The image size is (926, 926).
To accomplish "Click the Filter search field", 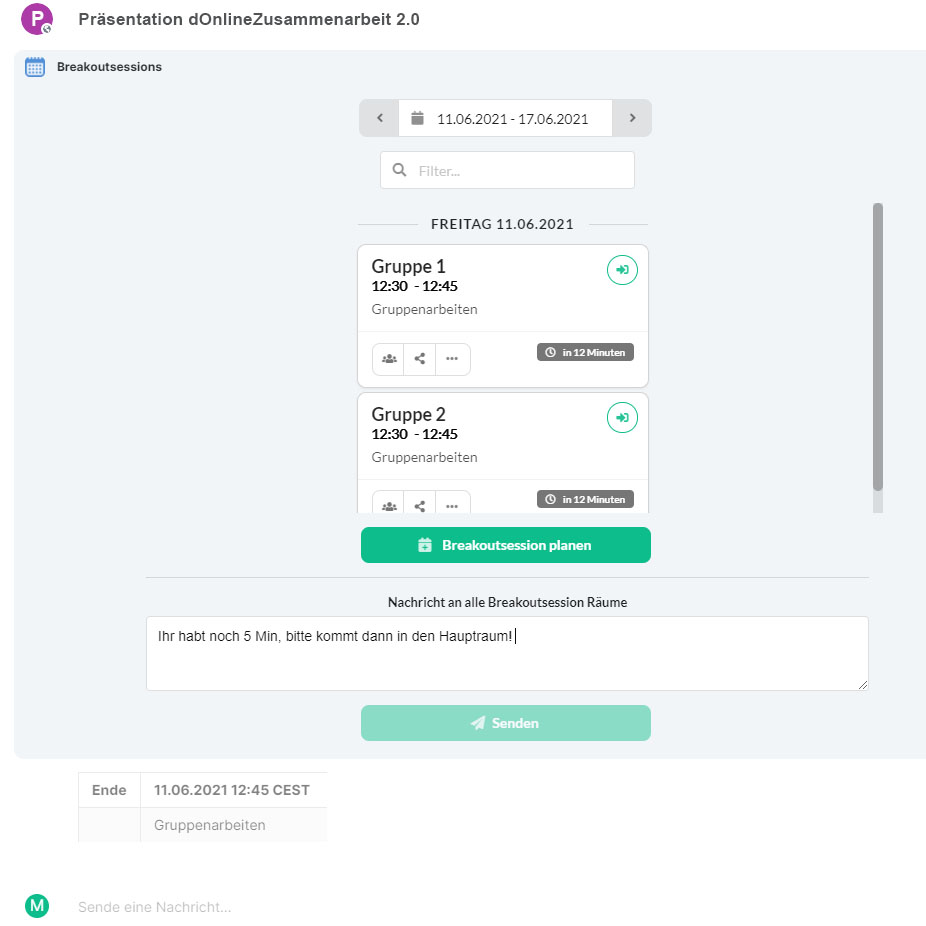I will 507,170.
